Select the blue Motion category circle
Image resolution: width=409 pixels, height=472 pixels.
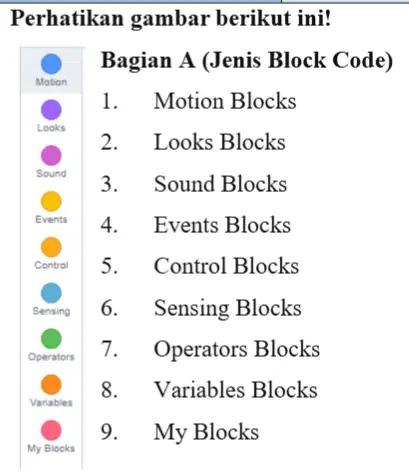(x=51, y=64)
